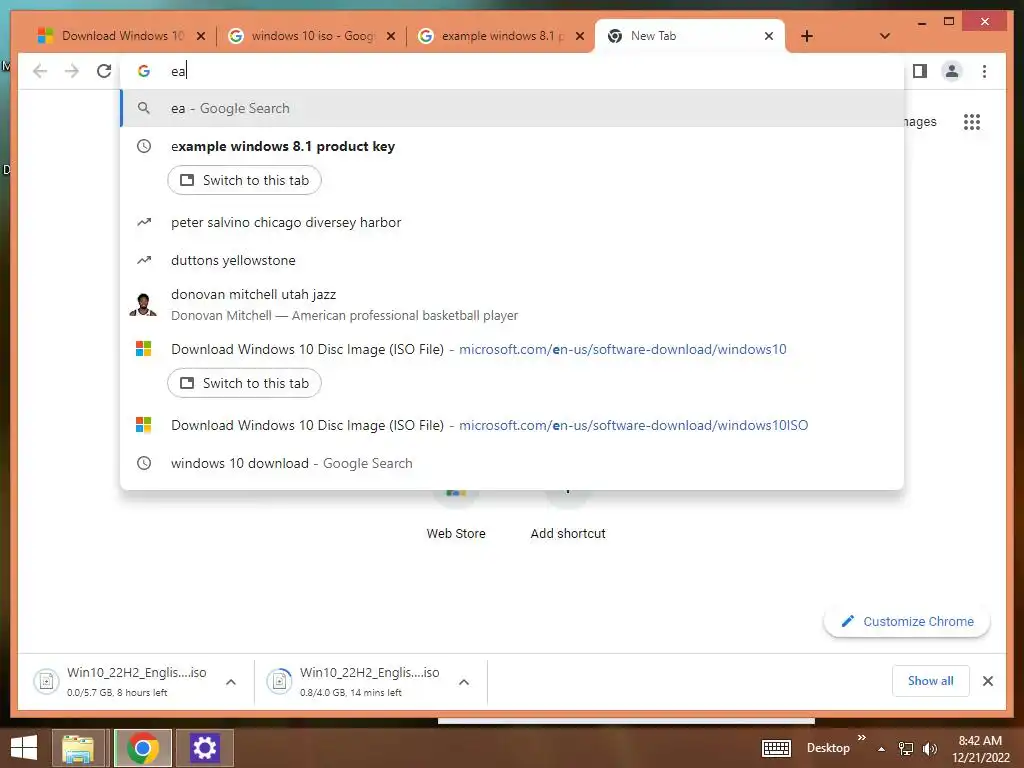This screenshot has width=1024, height=768.
Task: Switch to tab under Download Windows 10 suggestion
Action: click(x=244, y=383)
